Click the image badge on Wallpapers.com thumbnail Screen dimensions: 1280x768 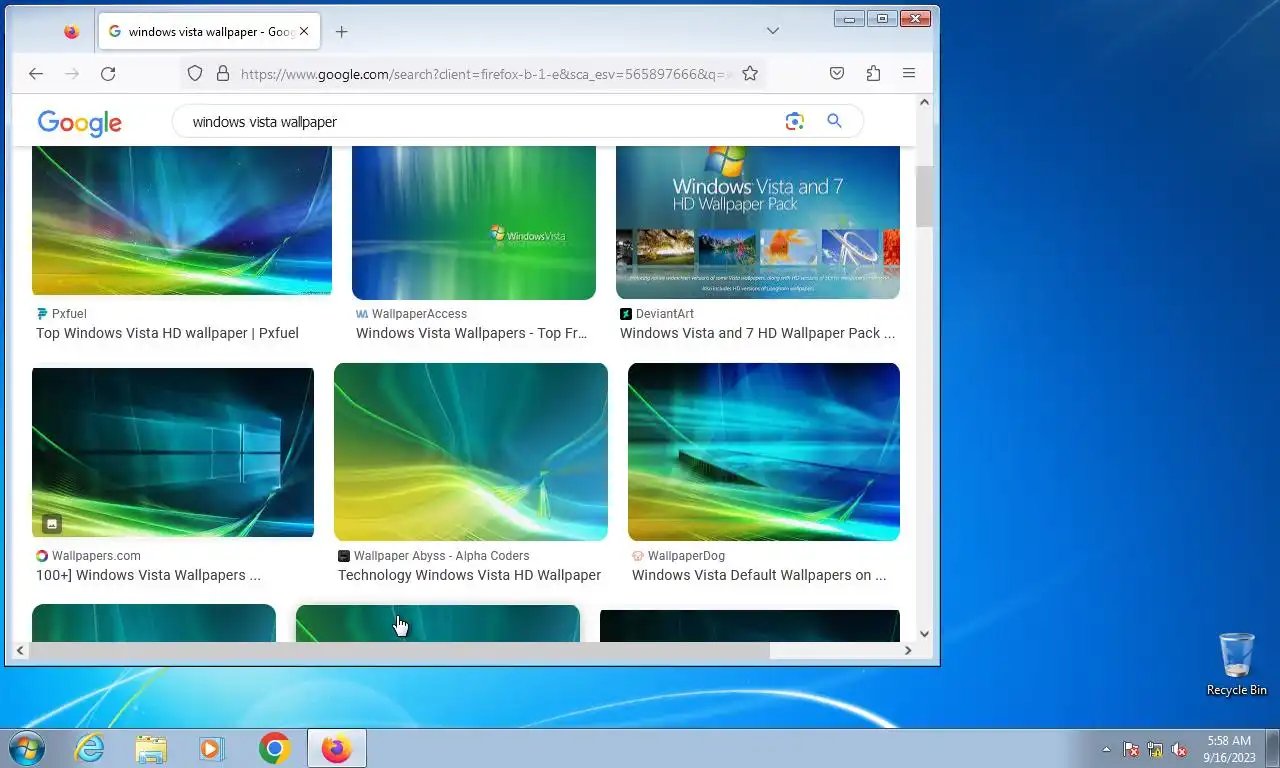click(52, 523)
